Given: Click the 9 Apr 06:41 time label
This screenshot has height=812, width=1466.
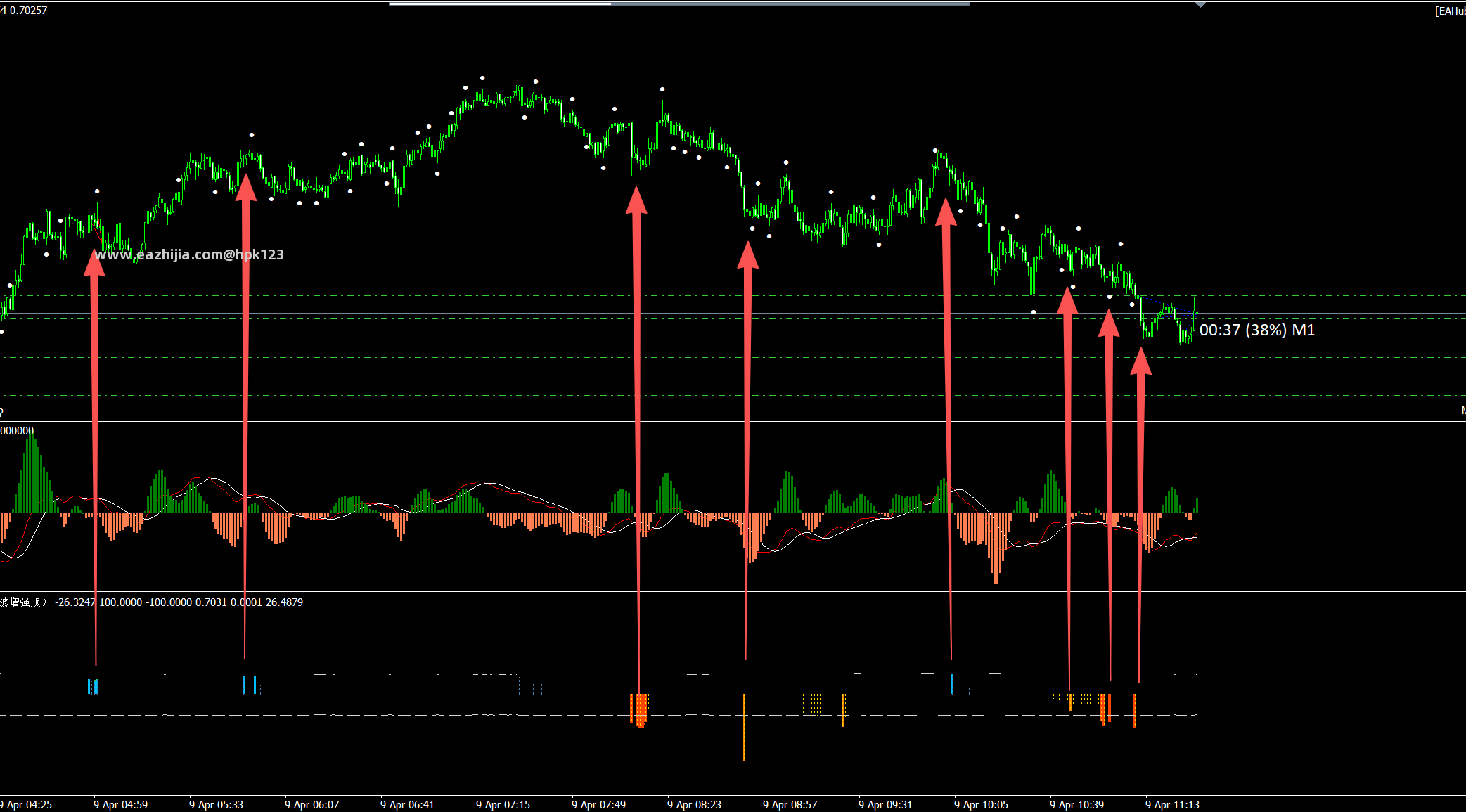Looking at the screenshot, I should tap(407, 804).
